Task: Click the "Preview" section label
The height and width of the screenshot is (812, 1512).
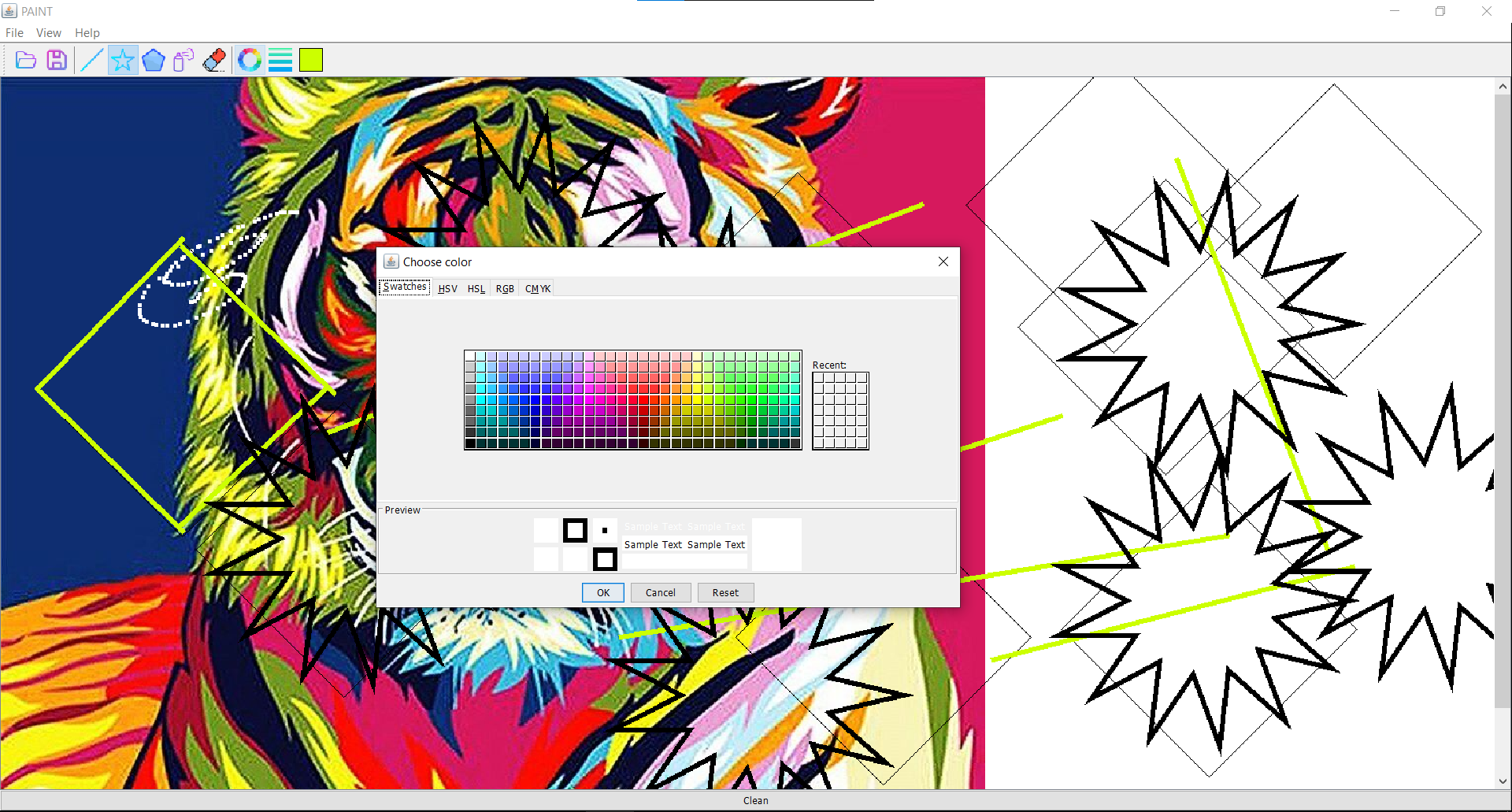Action: pyautogui.click(x=402, y=510)
